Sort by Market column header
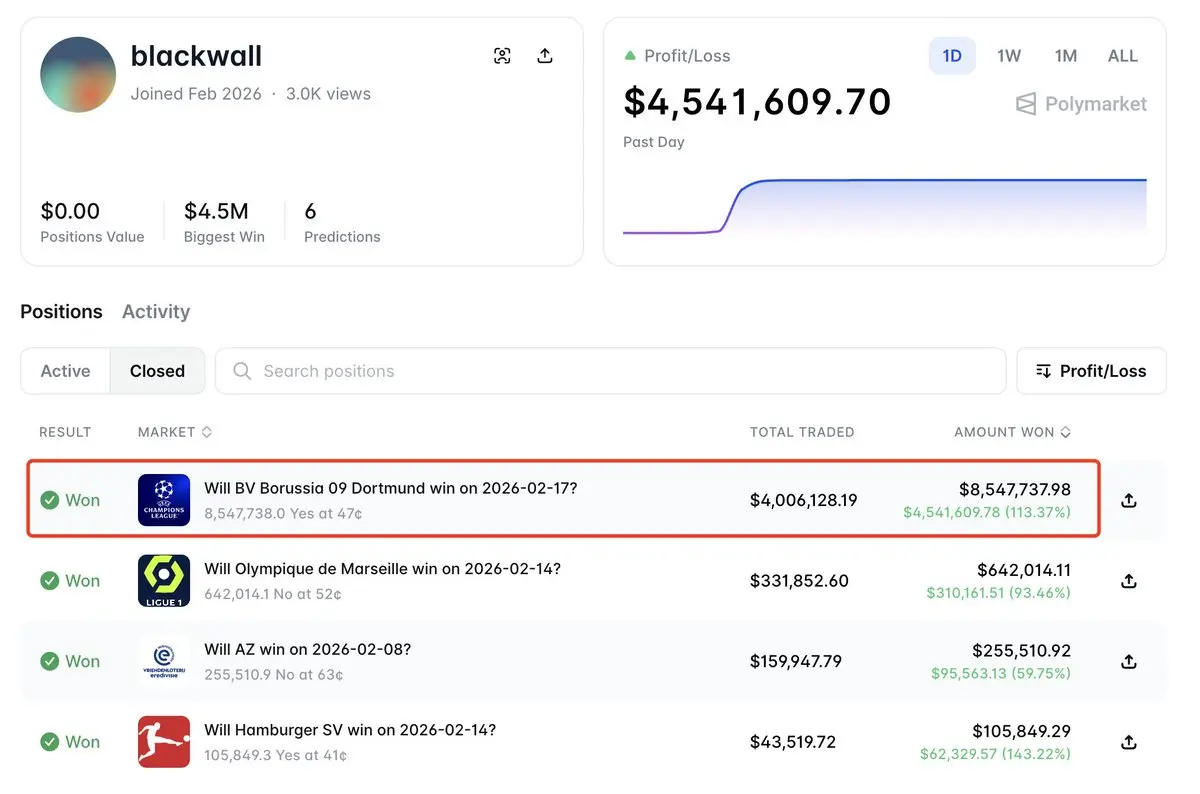1200x794 pixels. [175, 432]
